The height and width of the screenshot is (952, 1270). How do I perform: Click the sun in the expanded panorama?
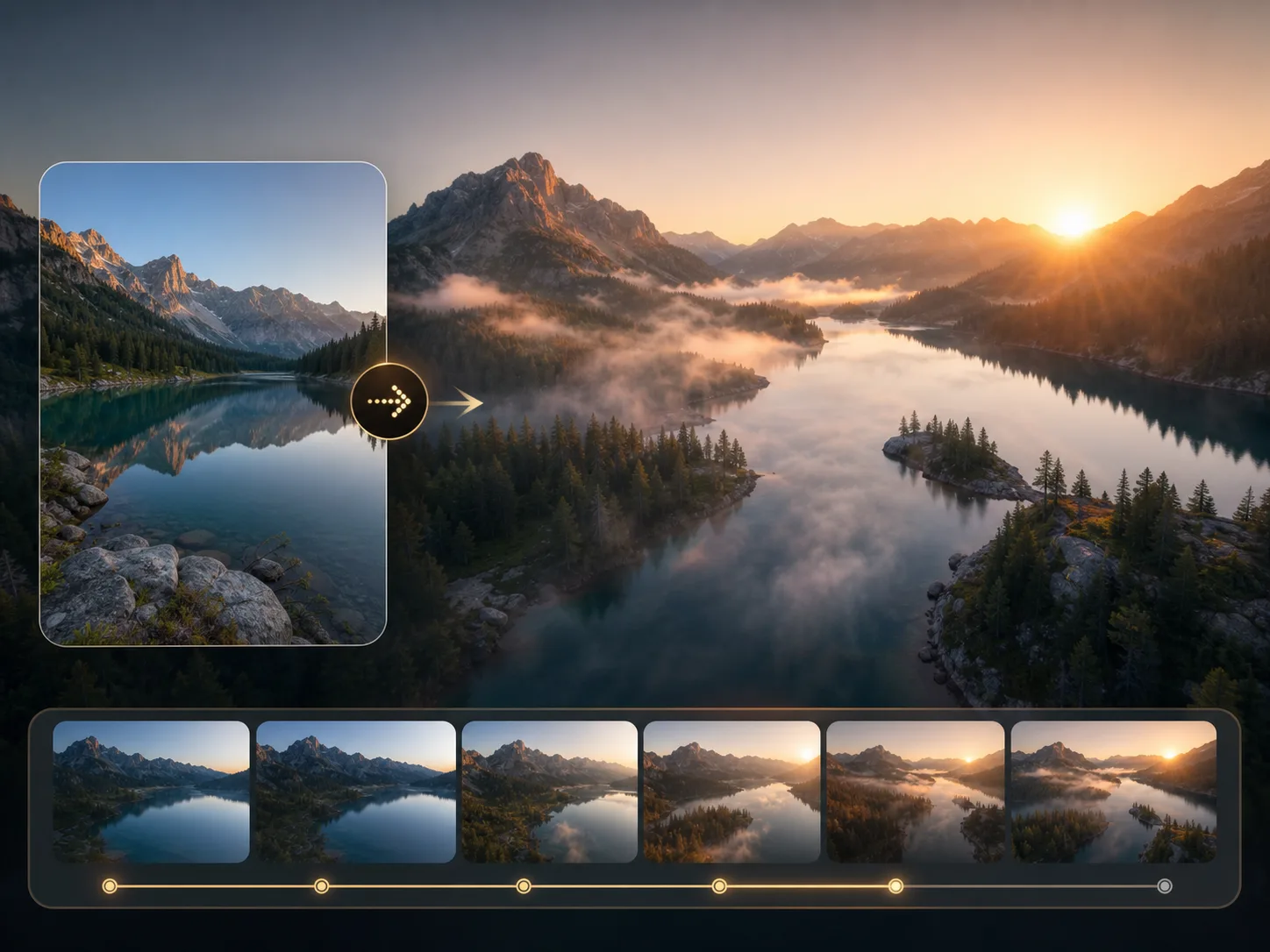pyautogui.click(x=1072, y=221)
